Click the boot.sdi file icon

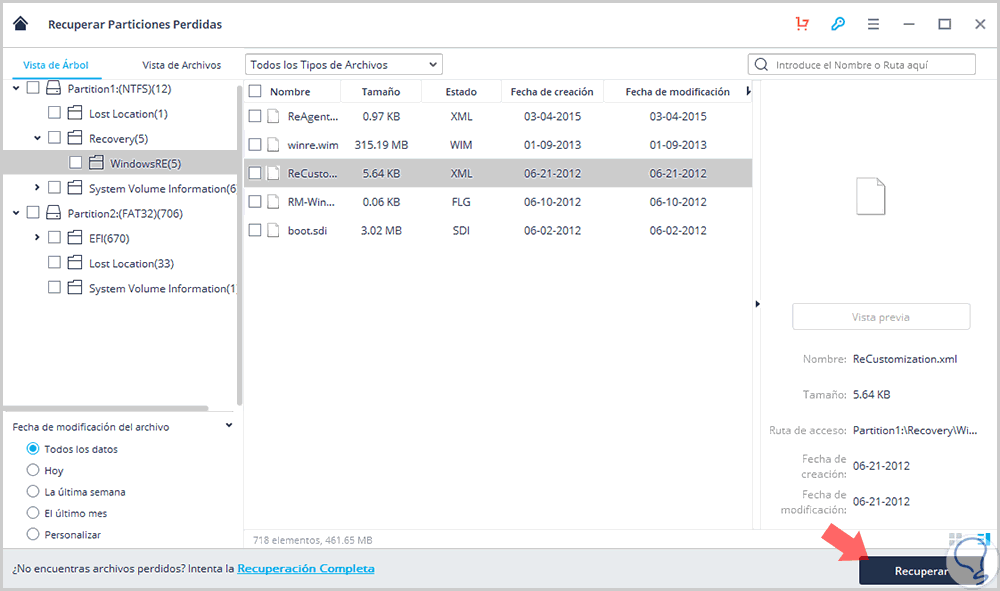click(273, 230)
